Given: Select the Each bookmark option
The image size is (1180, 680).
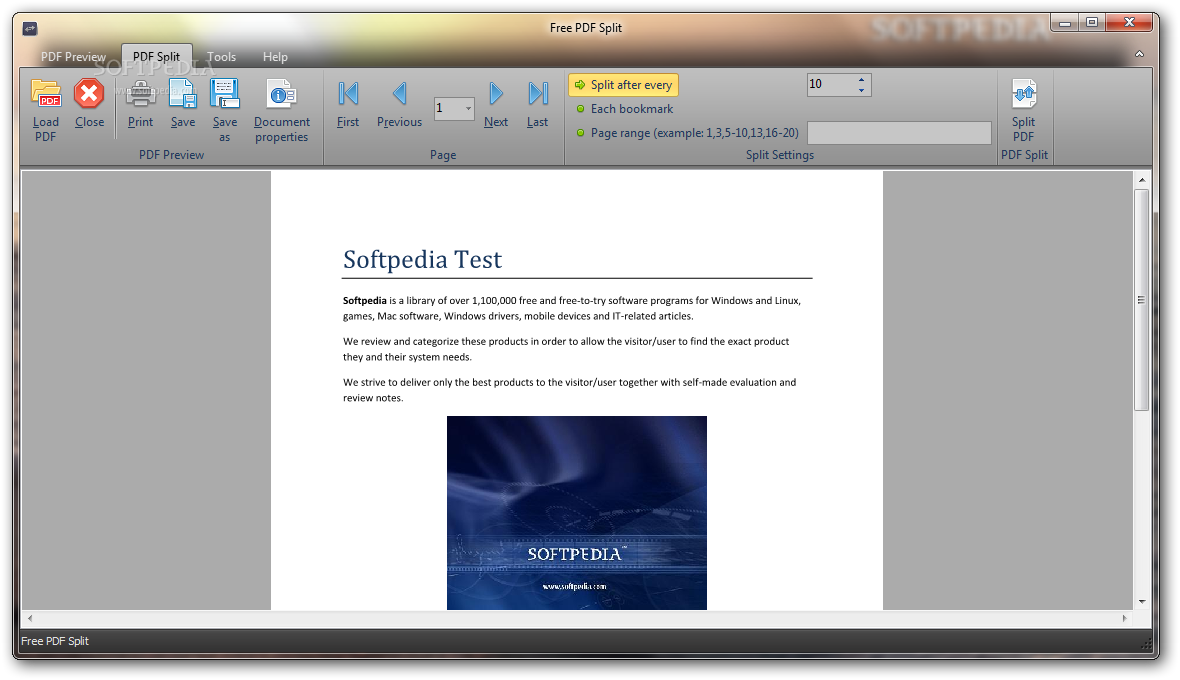Looking at the screenshot, I should coord(624,109).
